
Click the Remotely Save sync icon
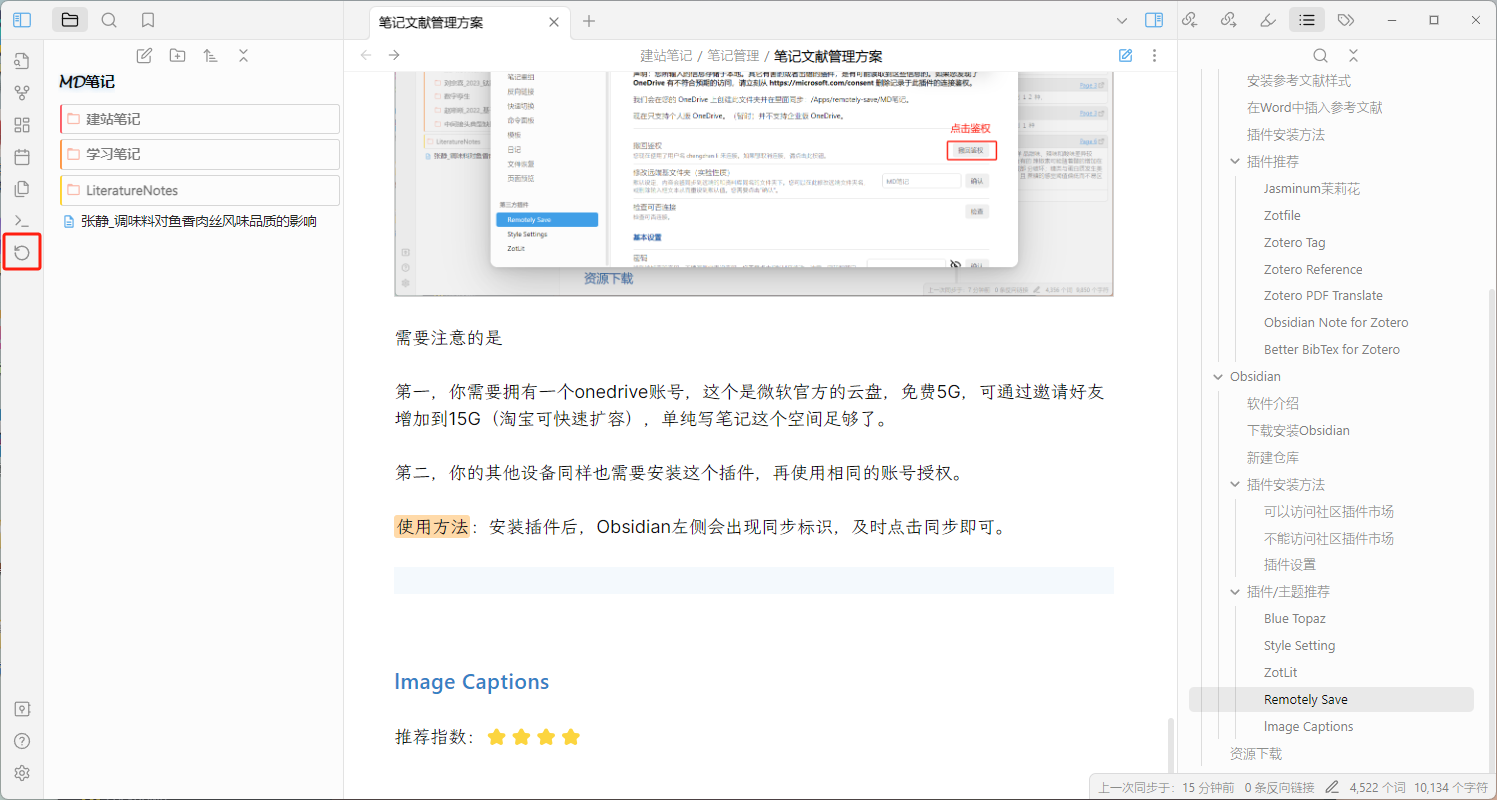[x=22, y=253]
